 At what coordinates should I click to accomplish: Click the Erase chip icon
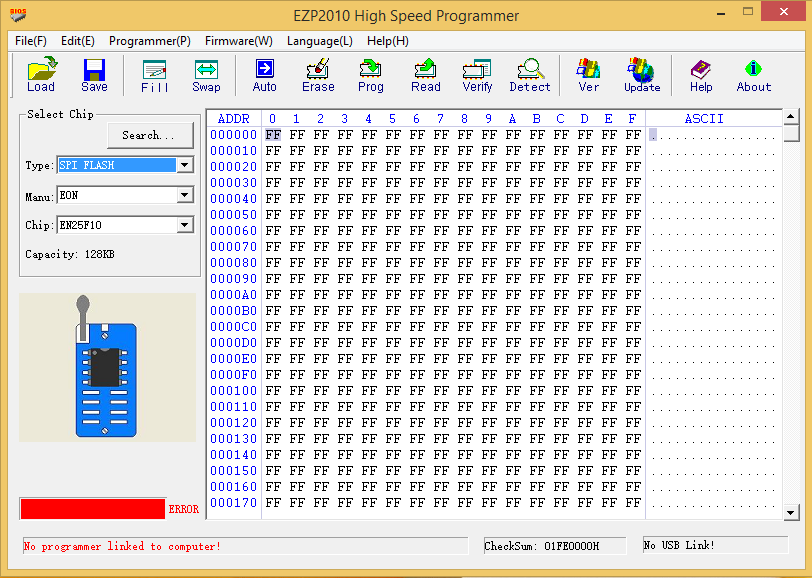318,76
